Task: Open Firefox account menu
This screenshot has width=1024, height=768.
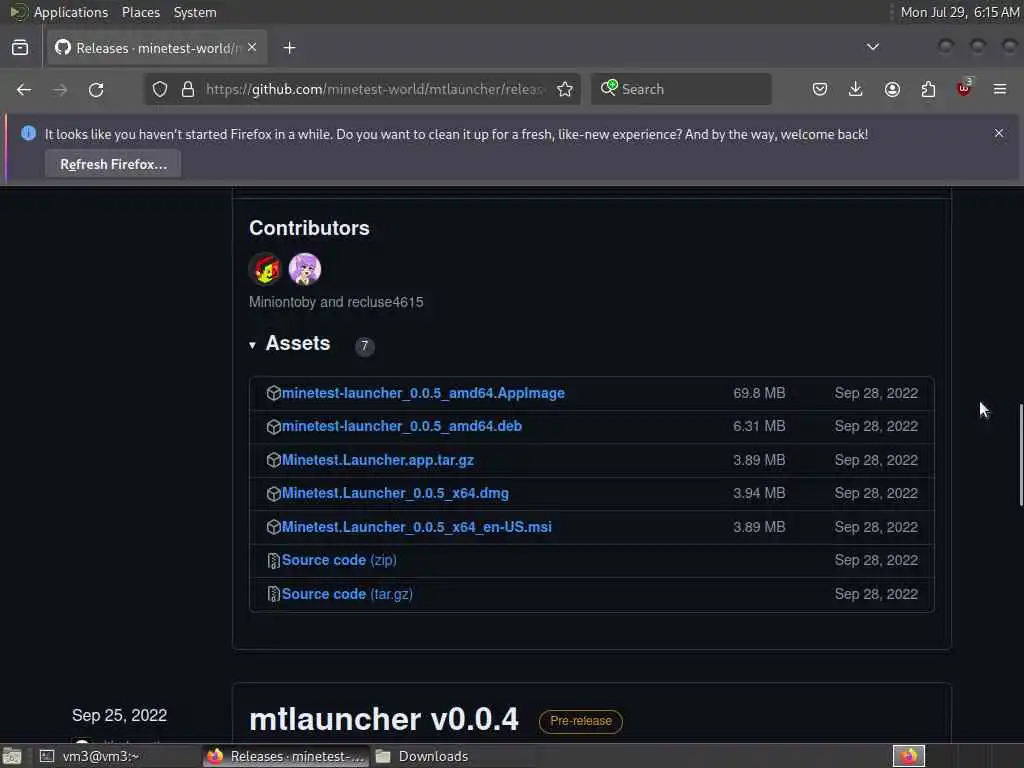Action: (892, 89)
